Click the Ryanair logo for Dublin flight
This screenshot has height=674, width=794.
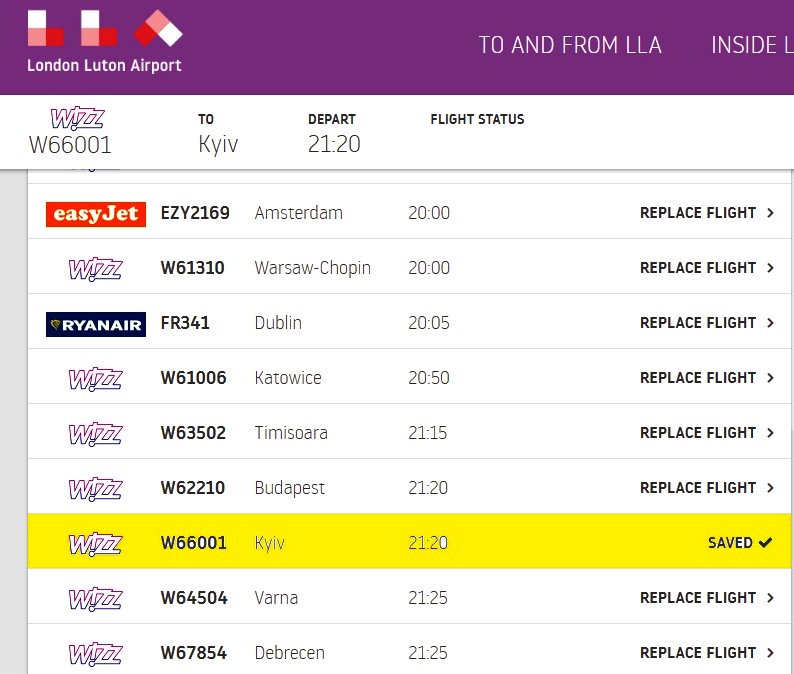pyautogui.click(x=96, y=324)
